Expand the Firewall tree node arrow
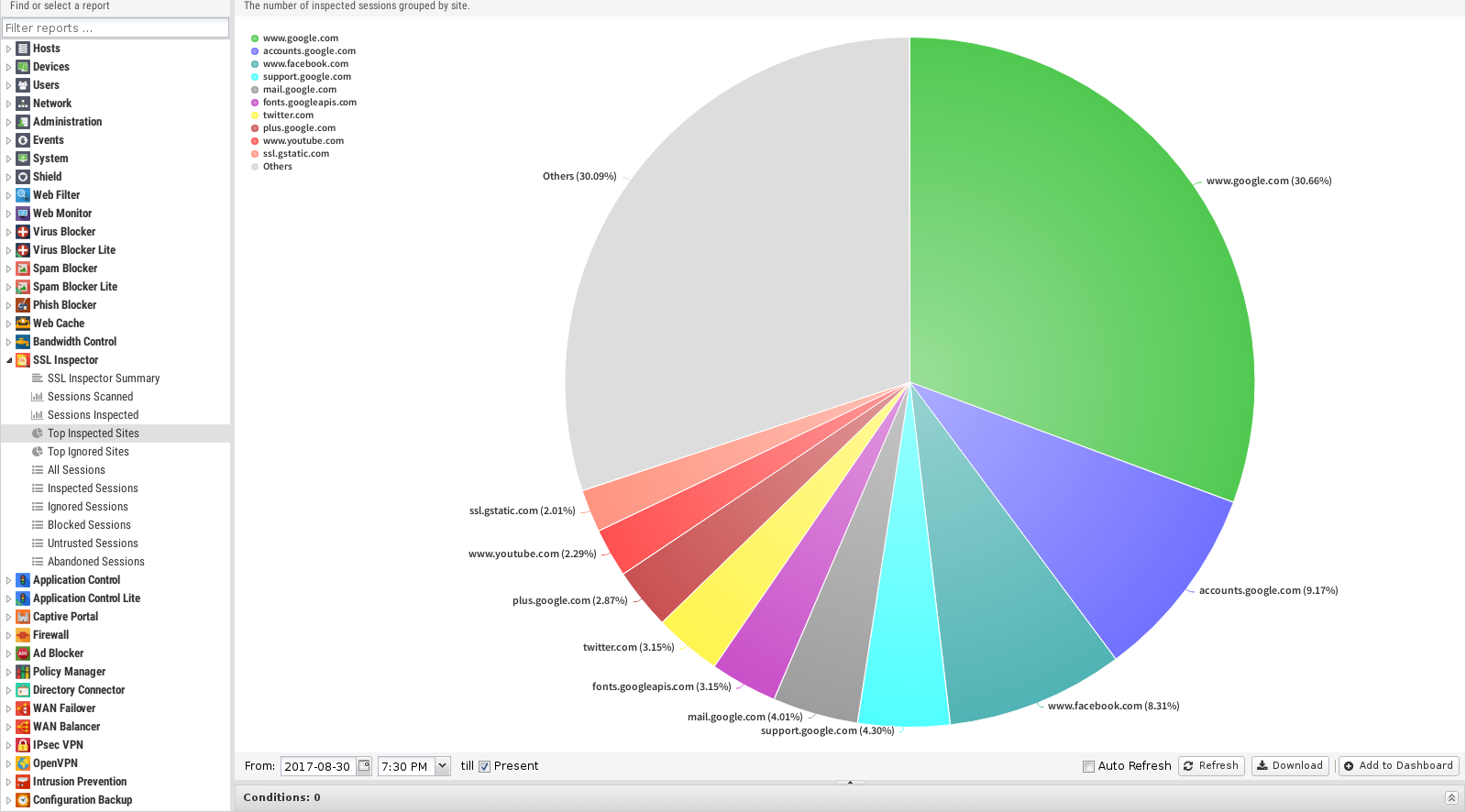 click(x=9, y=635)
